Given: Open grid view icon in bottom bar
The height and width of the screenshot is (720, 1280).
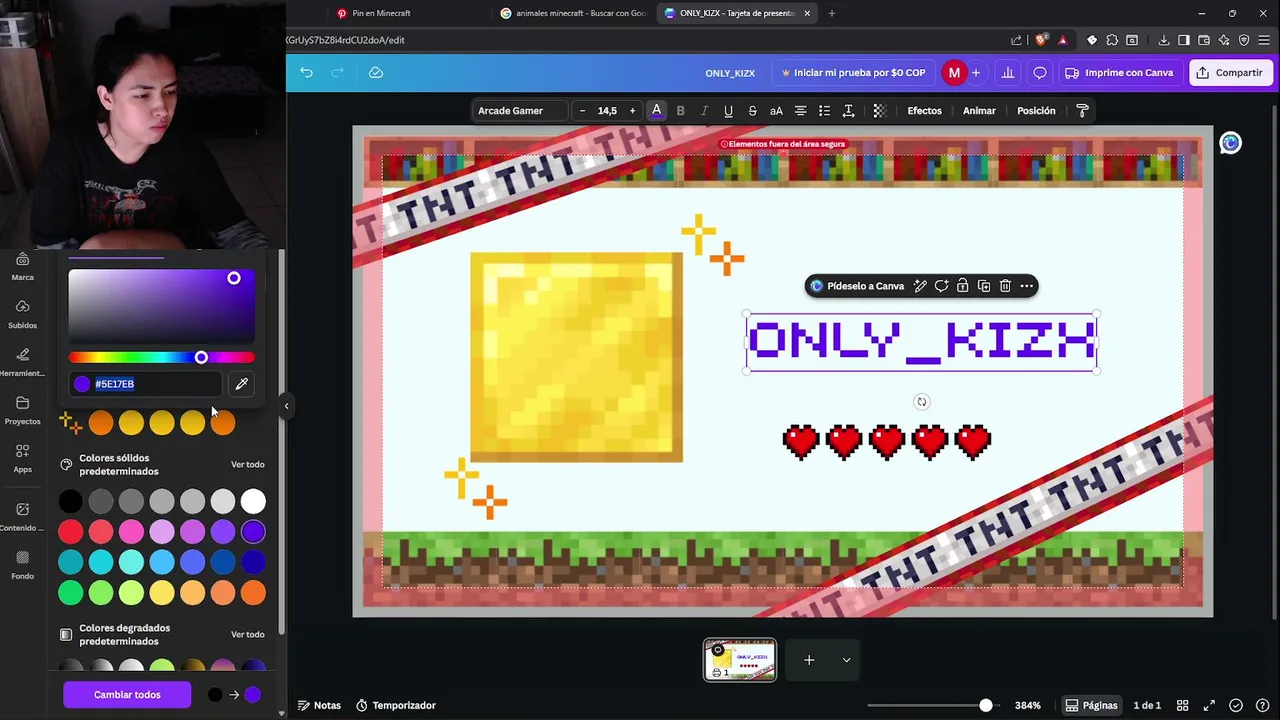Looking at the screenshot, I should (1182, 705).
